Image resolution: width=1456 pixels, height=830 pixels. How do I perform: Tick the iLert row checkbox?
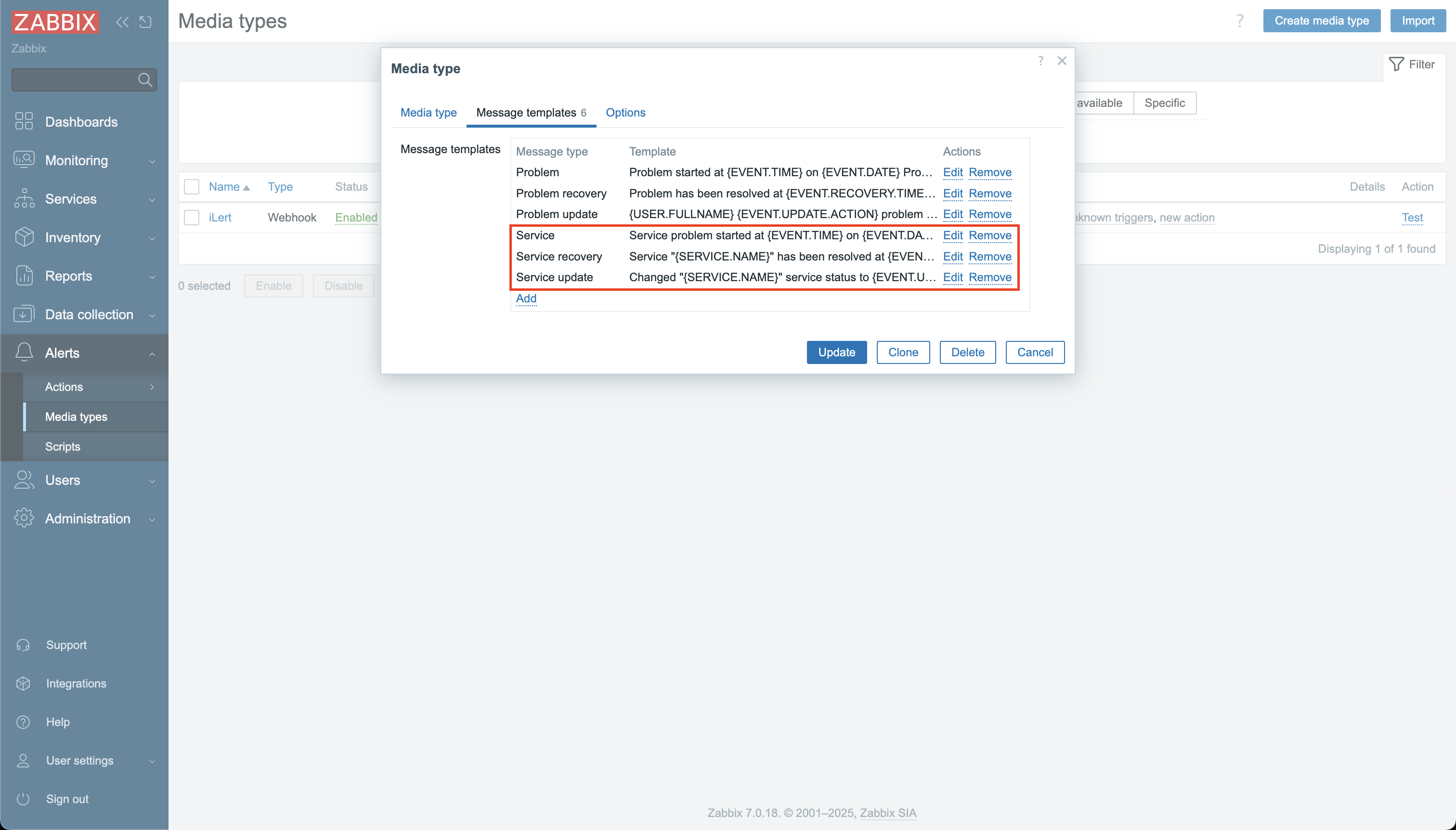click(192, 218)
